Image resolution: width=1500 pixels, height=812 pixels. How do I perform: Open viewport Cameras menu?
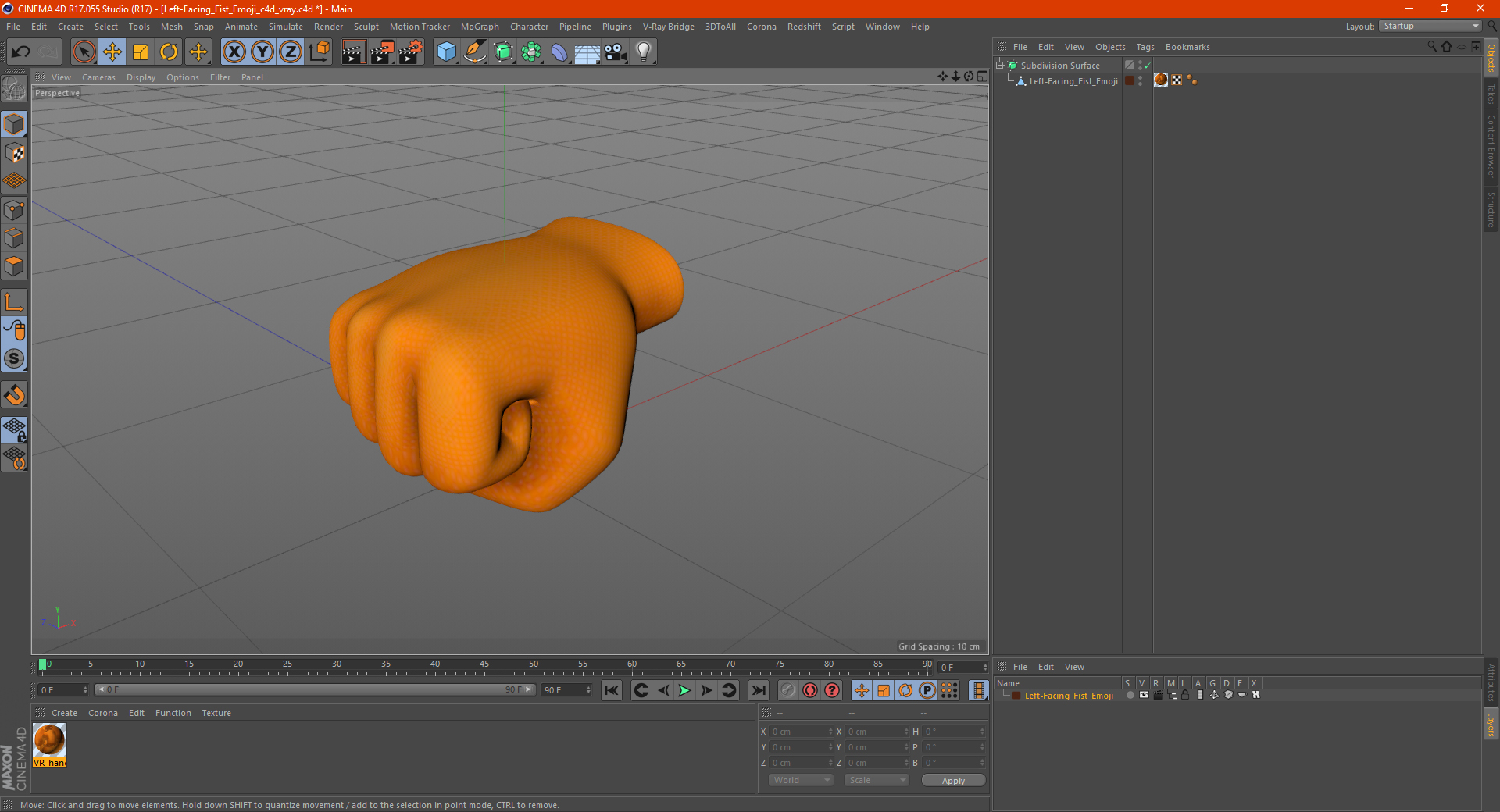[x=98, y=77]
